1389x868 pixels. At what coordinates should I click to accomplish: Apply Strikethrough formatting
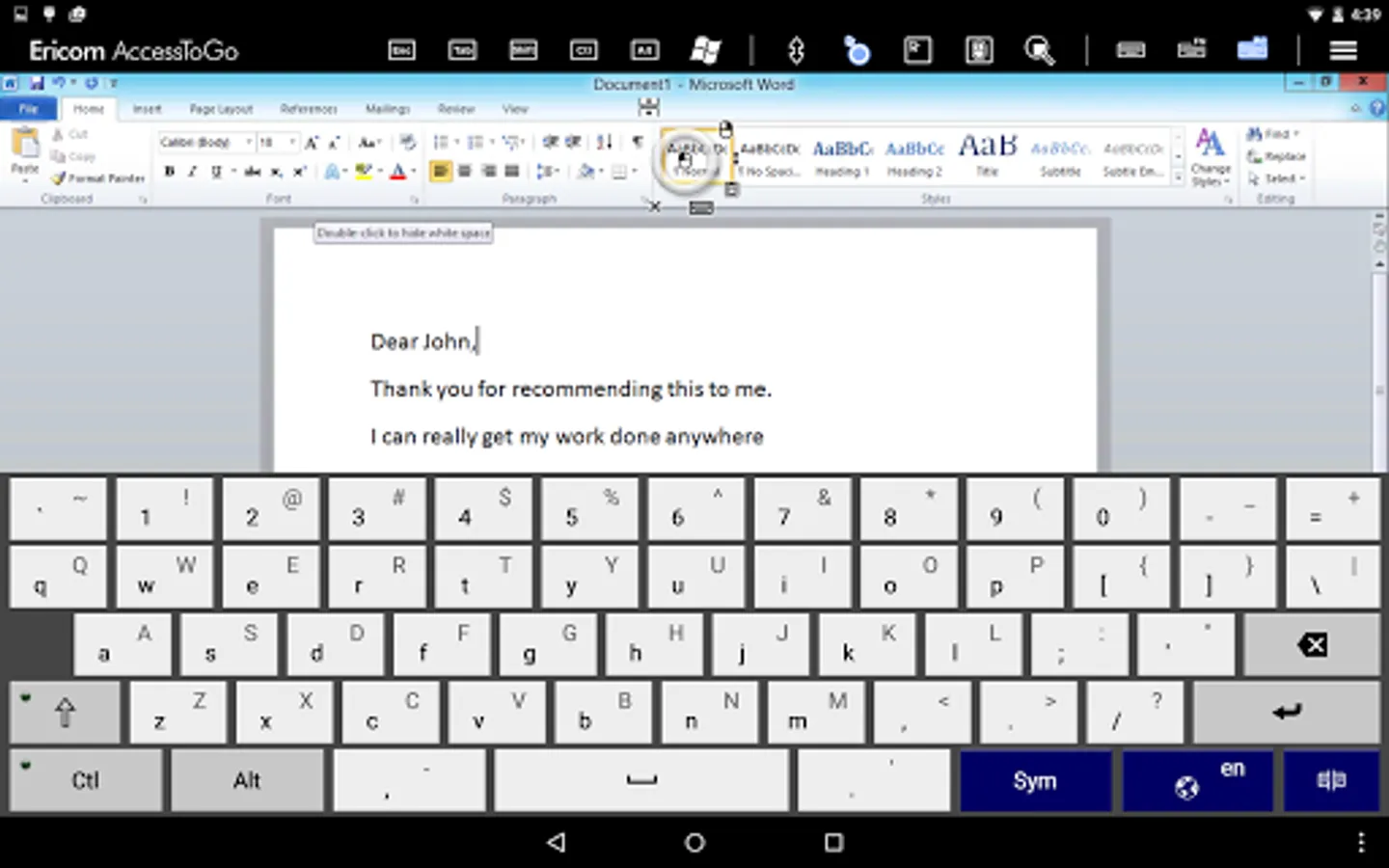[252, 172]
